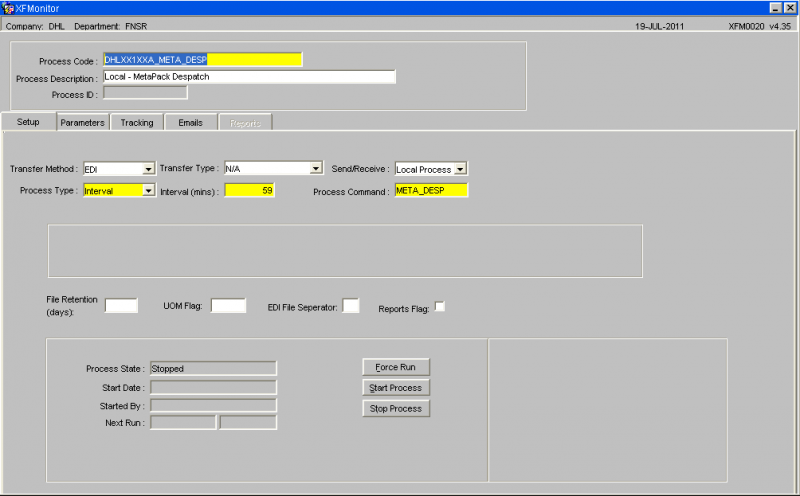Image resolution: width=800 pixels, height=496 pixels.
Task: Open the Transfer Method dropdown
Action: click(148, 169)
